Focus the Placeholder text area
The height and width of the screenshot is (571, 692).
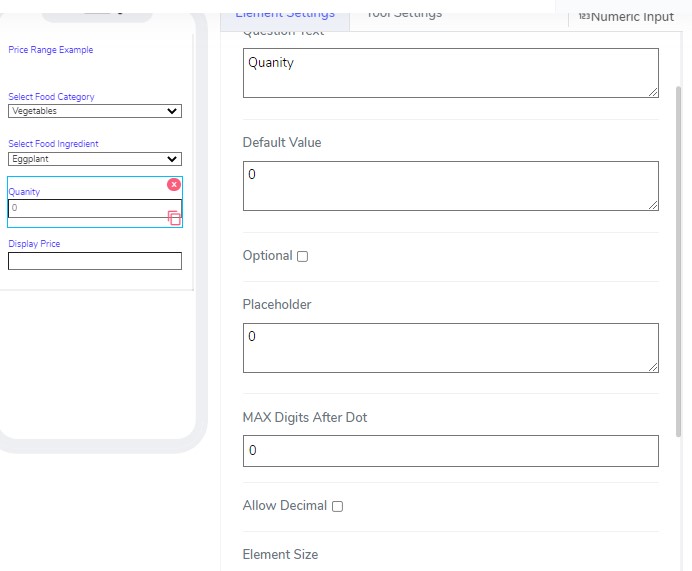point(450,348)
